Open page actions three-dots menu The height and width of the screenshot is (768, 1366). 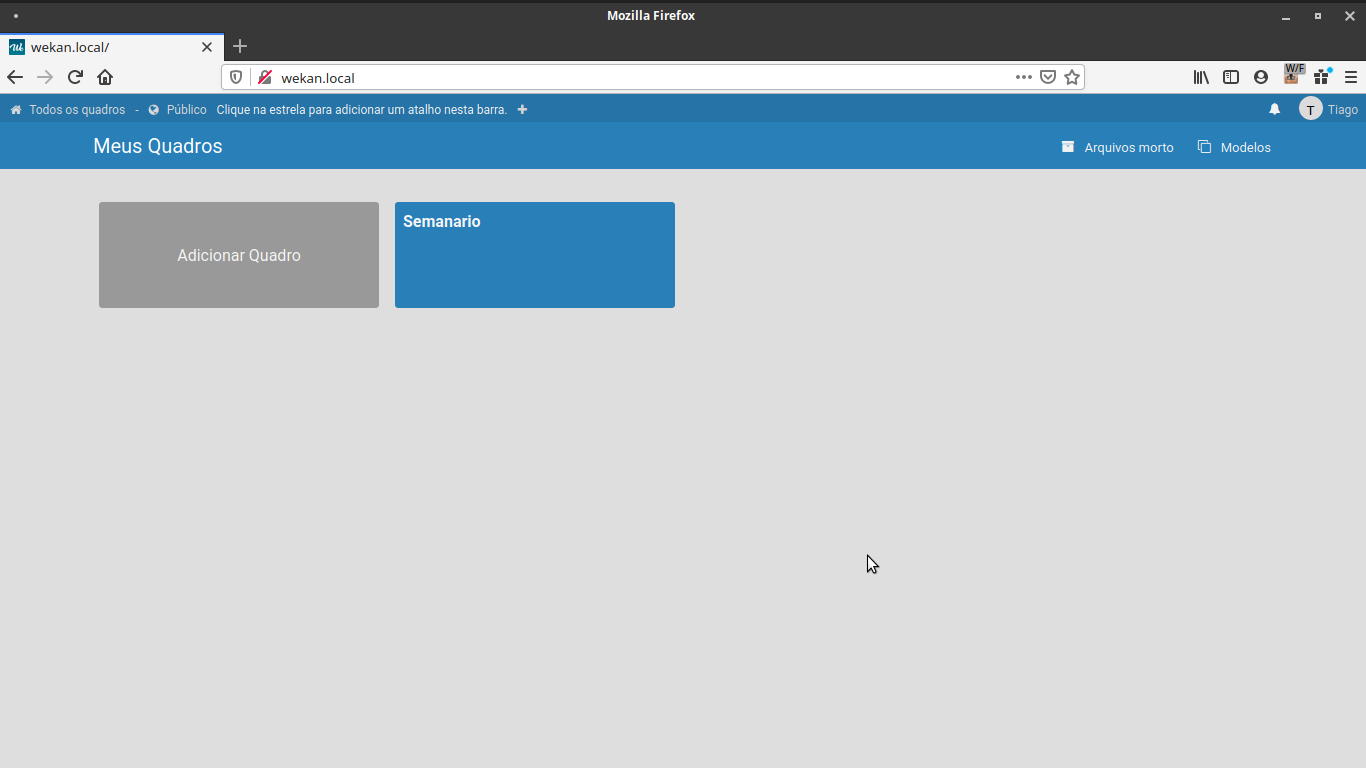point(1023,77)
